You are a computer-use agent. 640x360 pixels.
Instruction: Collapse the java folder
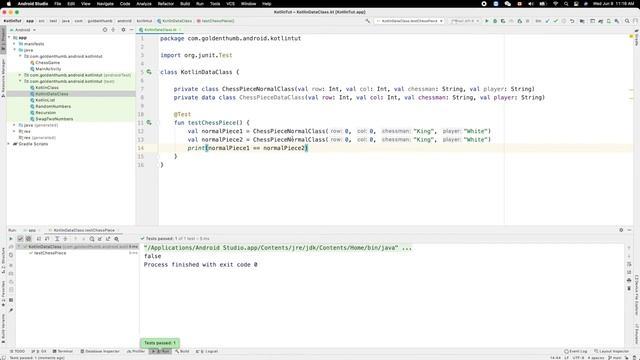14,50
